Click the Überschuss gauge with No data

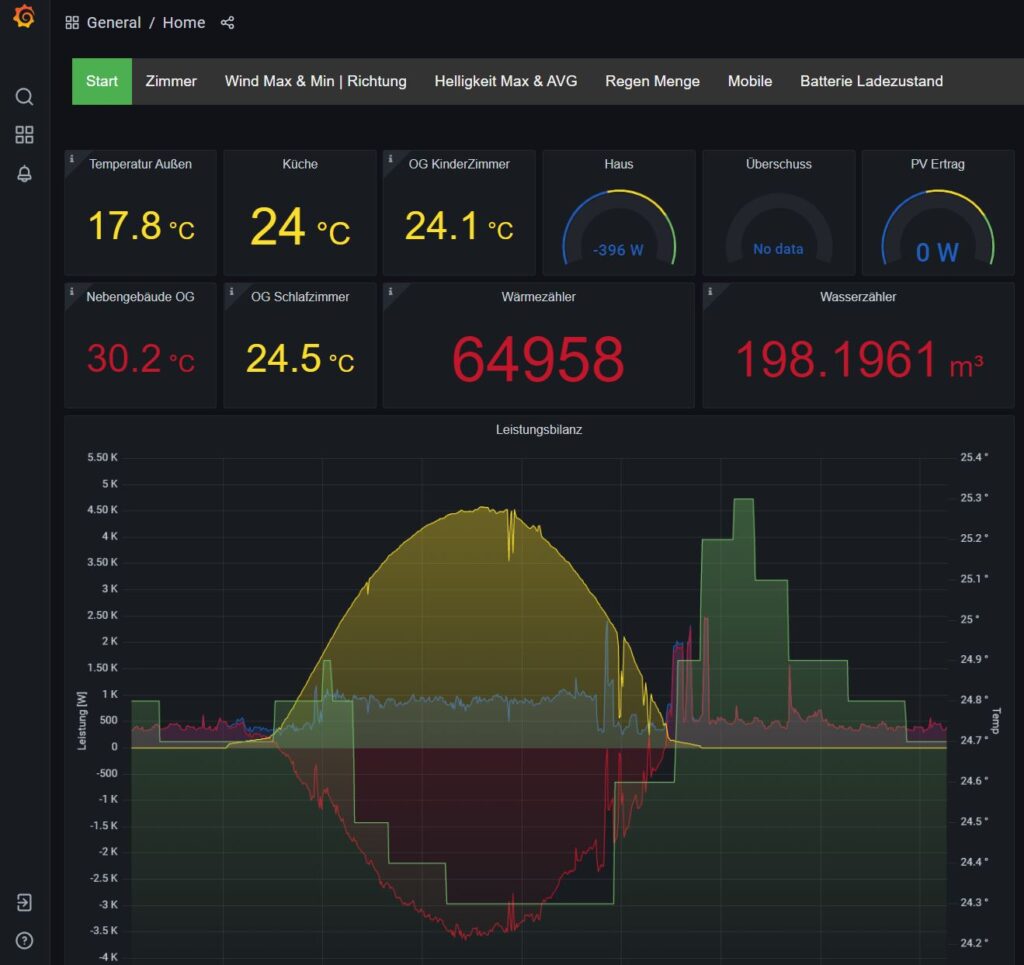778,229
